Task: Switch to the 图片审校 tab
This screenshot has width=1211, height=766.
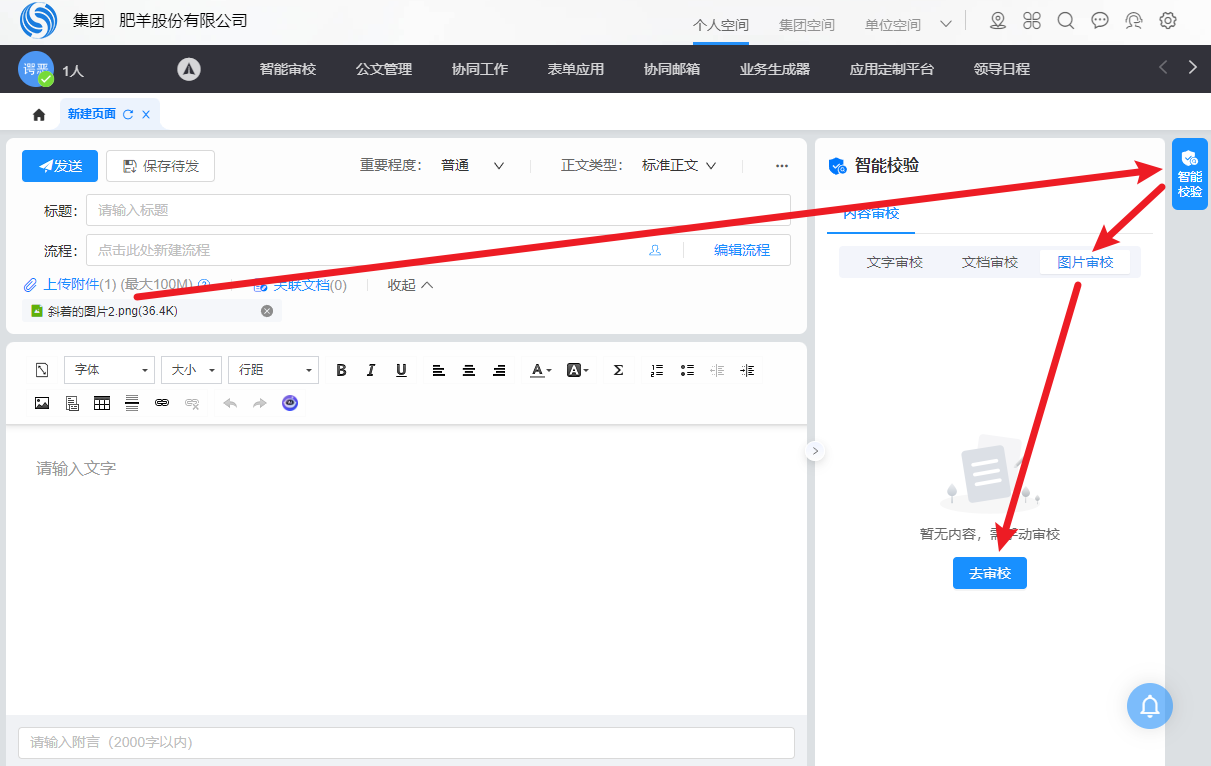Action: point(1085,262)
